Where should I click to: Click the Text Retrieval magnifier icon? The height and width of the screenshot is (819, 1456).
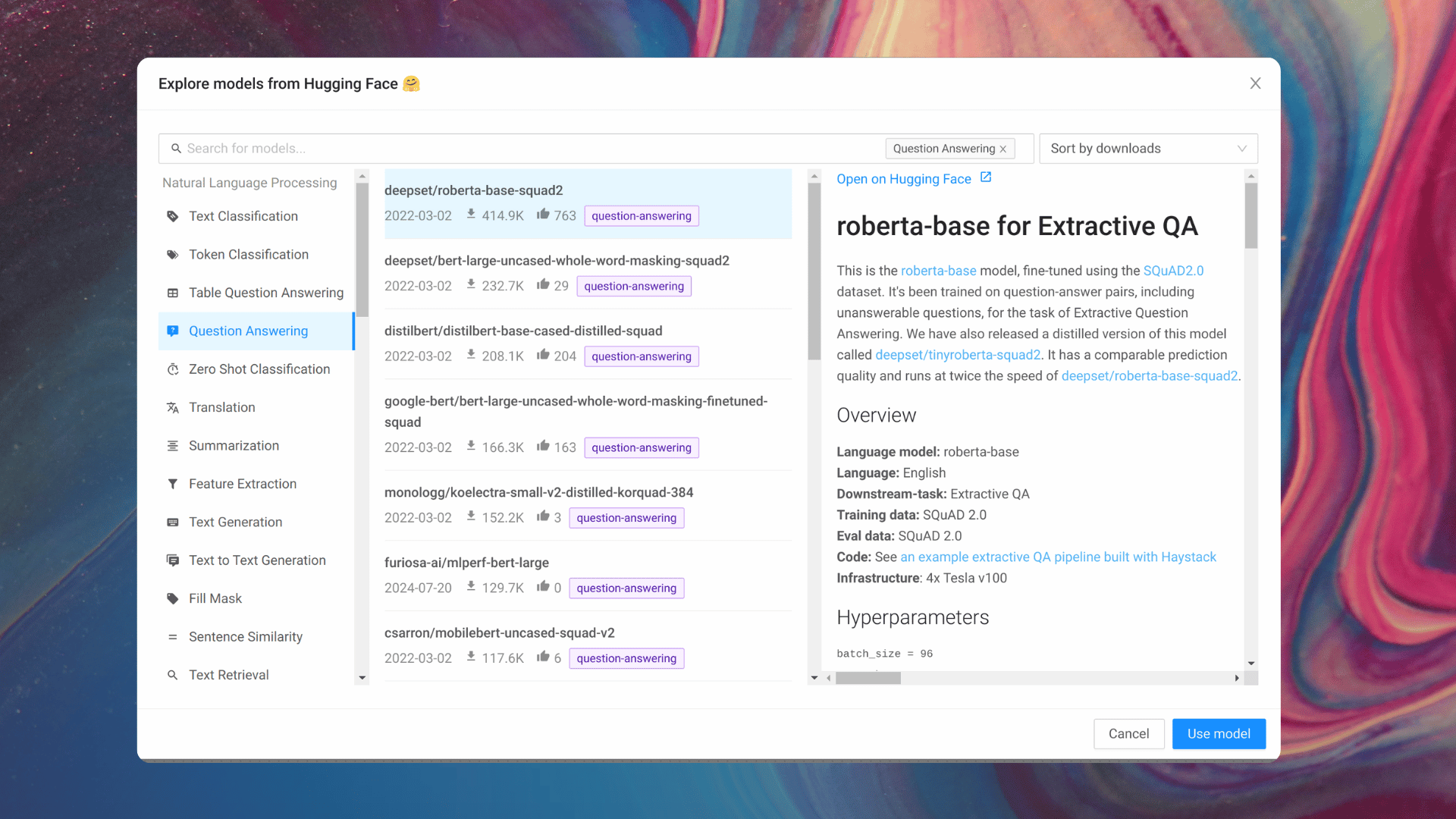(x=173, y=675)
